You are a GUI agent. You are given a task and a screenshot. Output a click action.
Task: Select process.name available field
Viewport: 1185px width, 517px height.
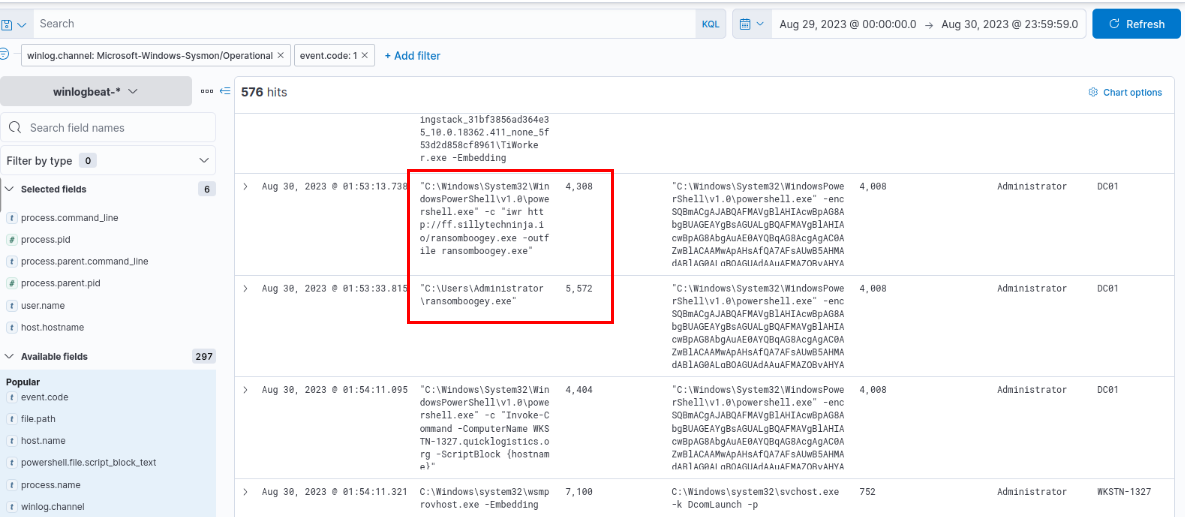click(x=51, y=484)
